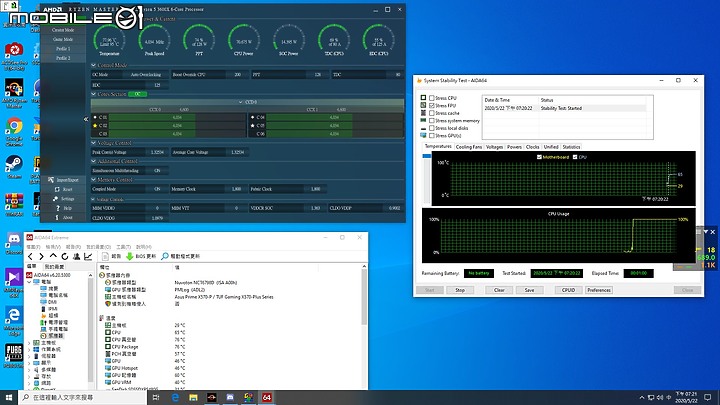Collapse CCD 0 header row
The image size is (720, 405).
(248, 102)
